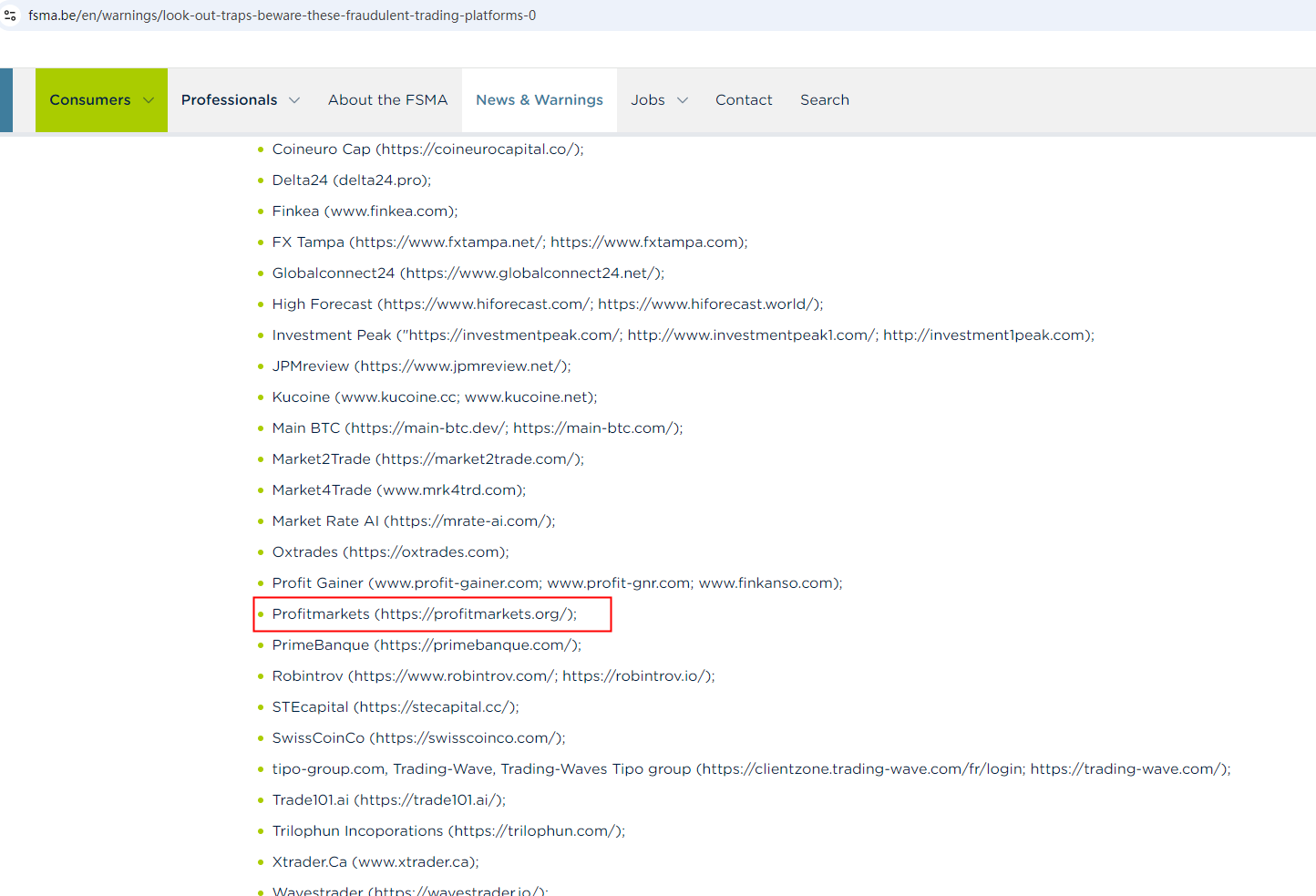Expand the Jobs dropdown chevron
The width and height of the screenshot is (1316, 896).
pyautogui.click(x=683, y=100)
